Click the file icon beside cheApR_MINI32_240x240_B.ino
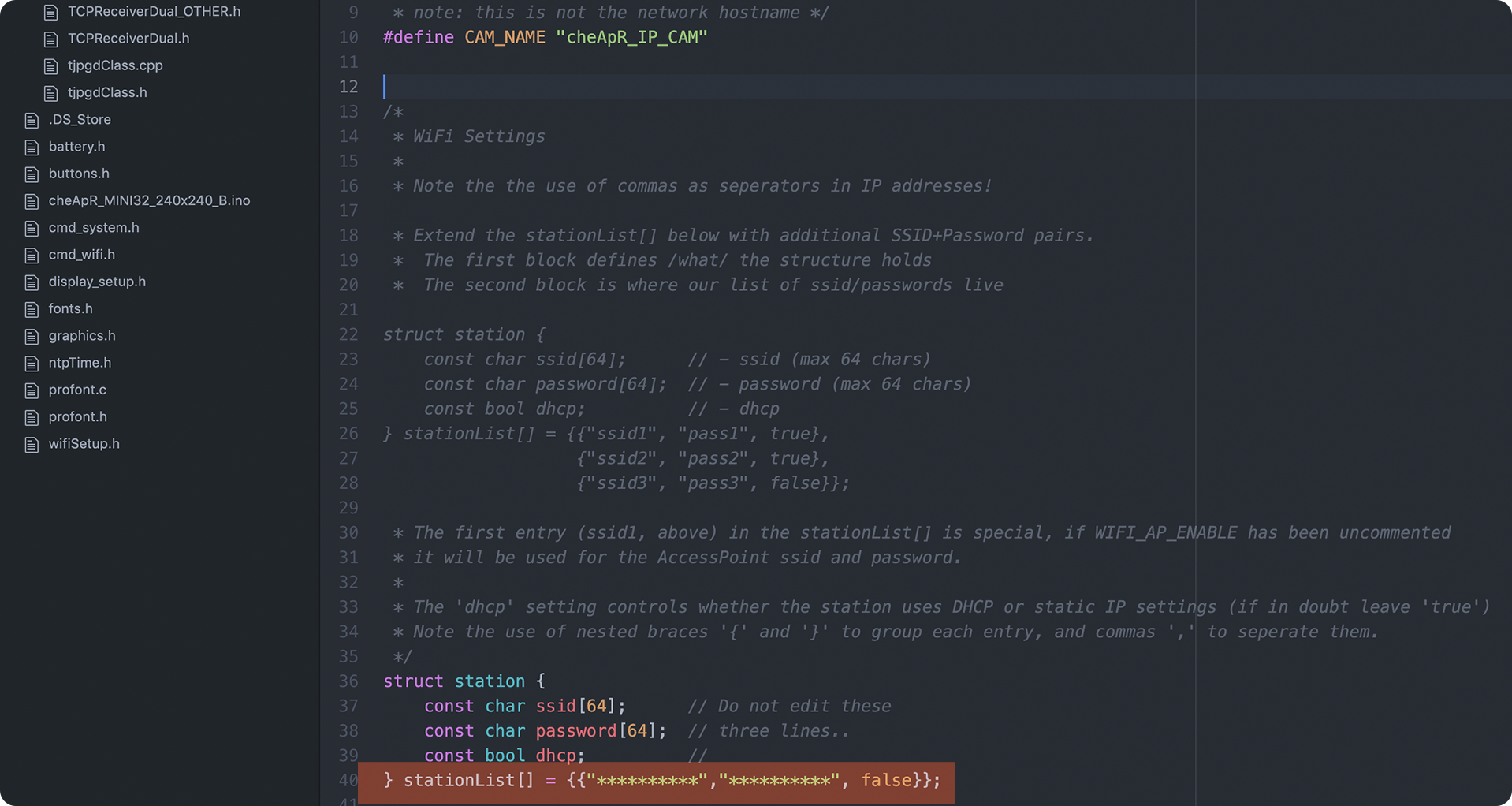 pyautogui.click(x=32, y=200)
